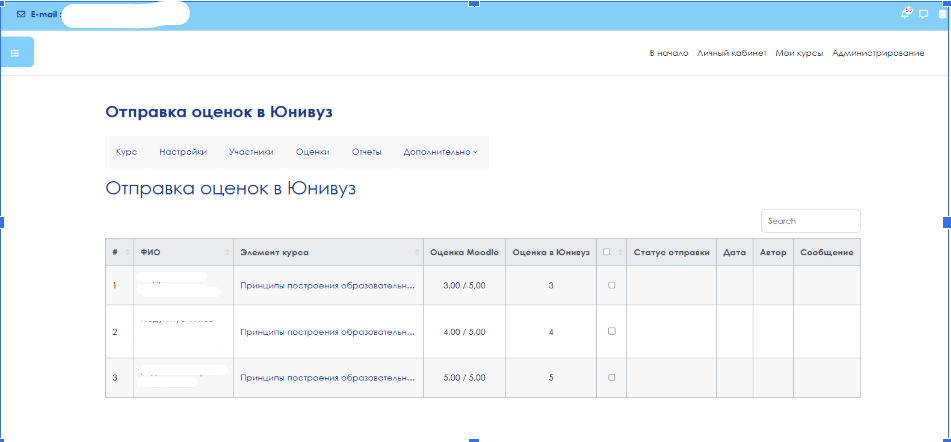The height and width of the screenshot is (442, 951).
Task: Open the Участники tab
Action: point(251,152)
